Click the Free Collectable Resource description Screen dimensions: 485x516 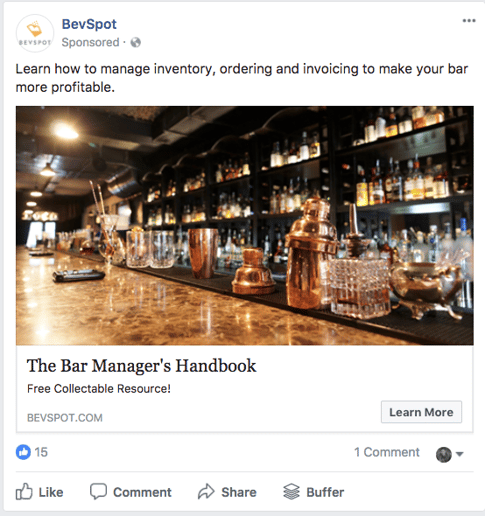click(x=99, y=389)
